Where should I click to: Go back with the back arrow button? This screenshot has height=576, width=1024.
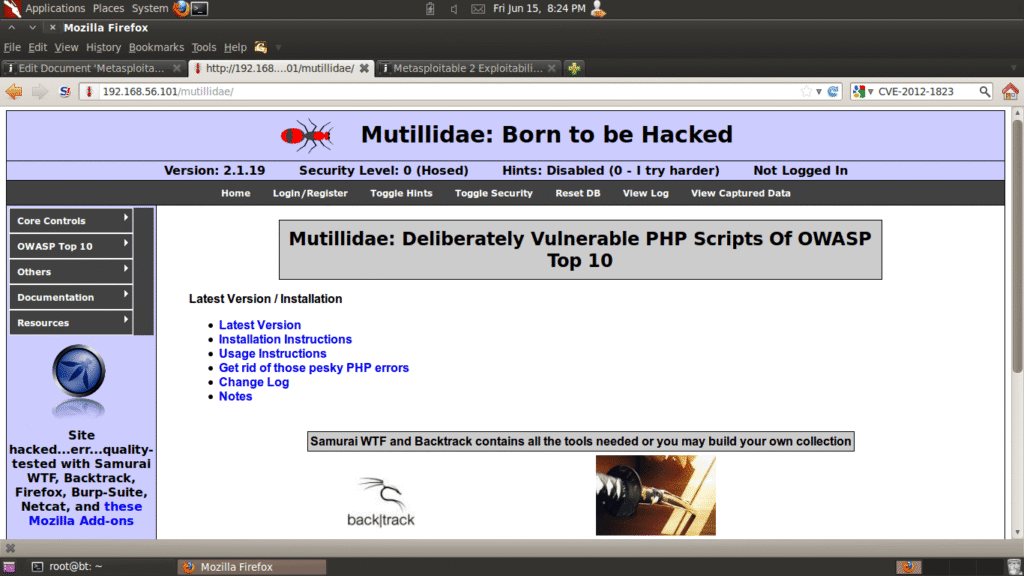(x=14, y=91)
